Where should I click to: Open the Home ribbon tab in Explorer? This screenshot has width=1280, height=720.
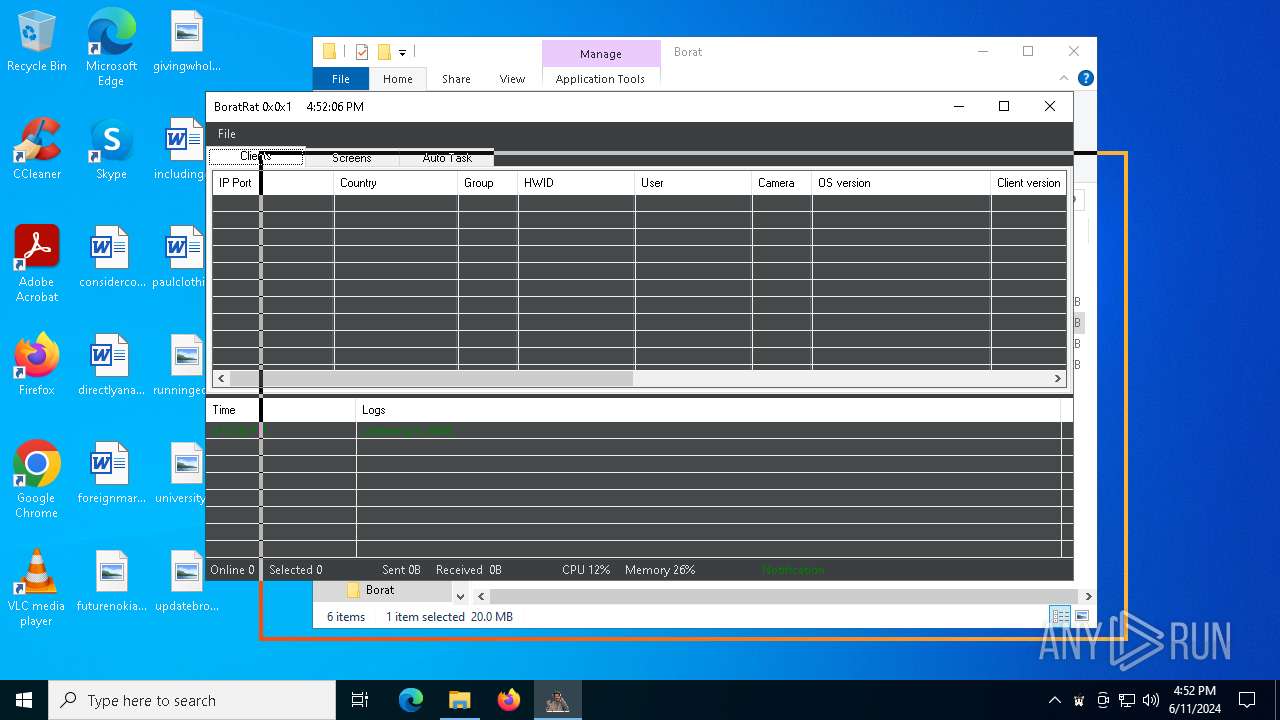click(x=398, y=79)
